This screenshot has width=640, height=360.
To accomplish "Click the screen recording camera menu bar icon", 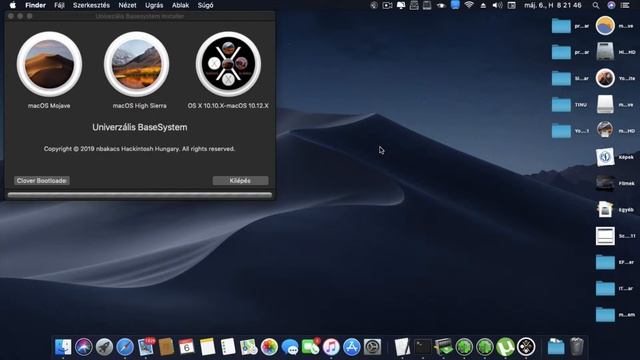I will pos(387,5).
